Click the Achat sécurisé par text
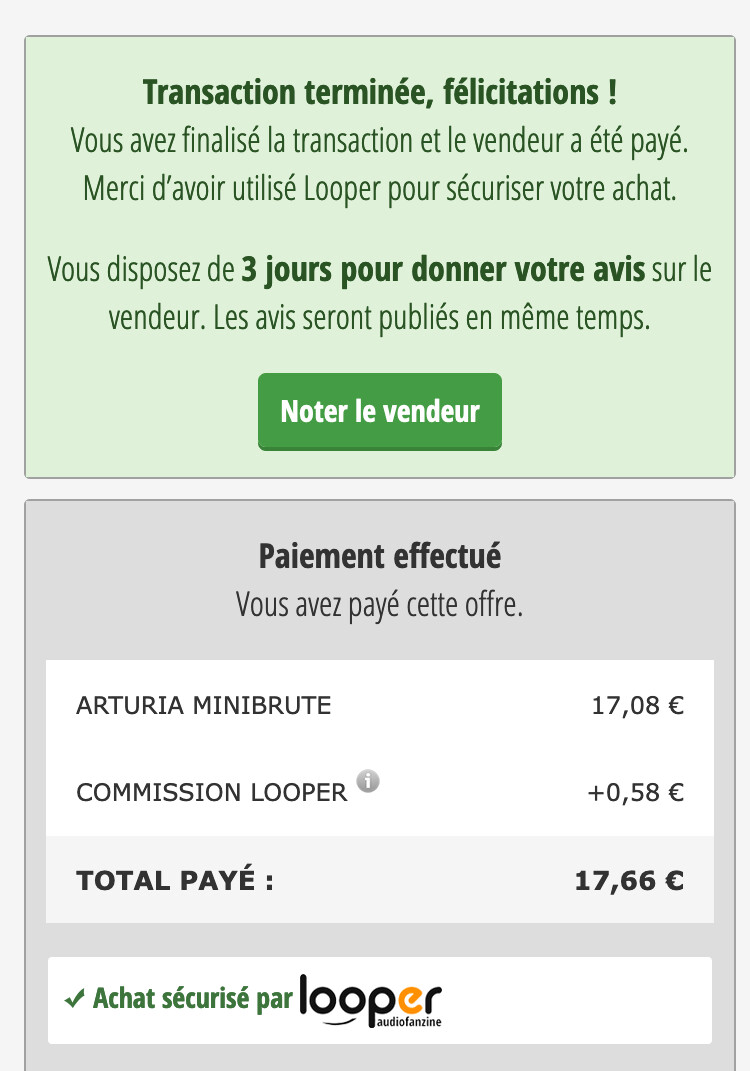The height and width of the screenshot is (1071, 750). click(192, 998)
